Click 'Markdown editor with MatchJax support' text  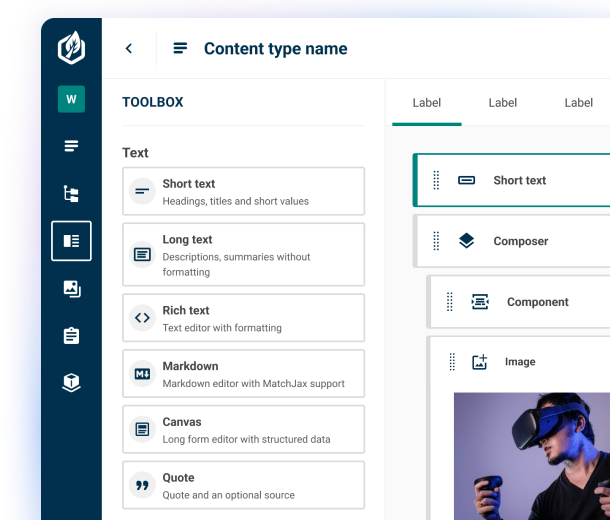(253, 383)
